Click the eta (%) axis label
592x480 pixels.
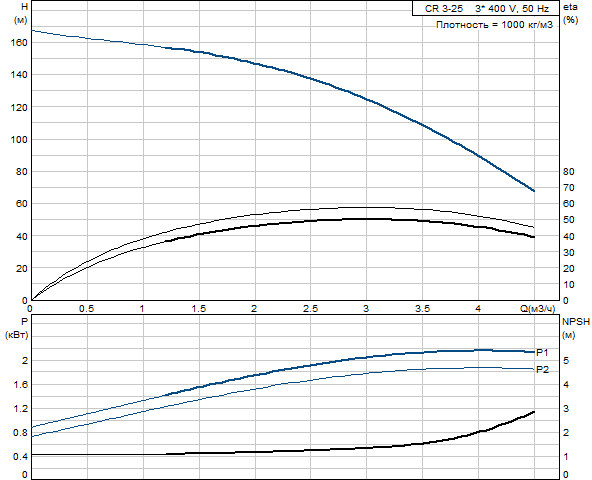[570, 13]
